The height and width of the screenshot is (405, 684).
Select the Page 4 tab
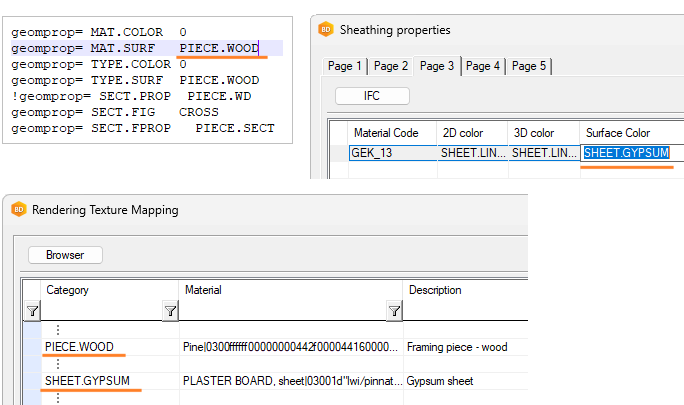(482, 66)
